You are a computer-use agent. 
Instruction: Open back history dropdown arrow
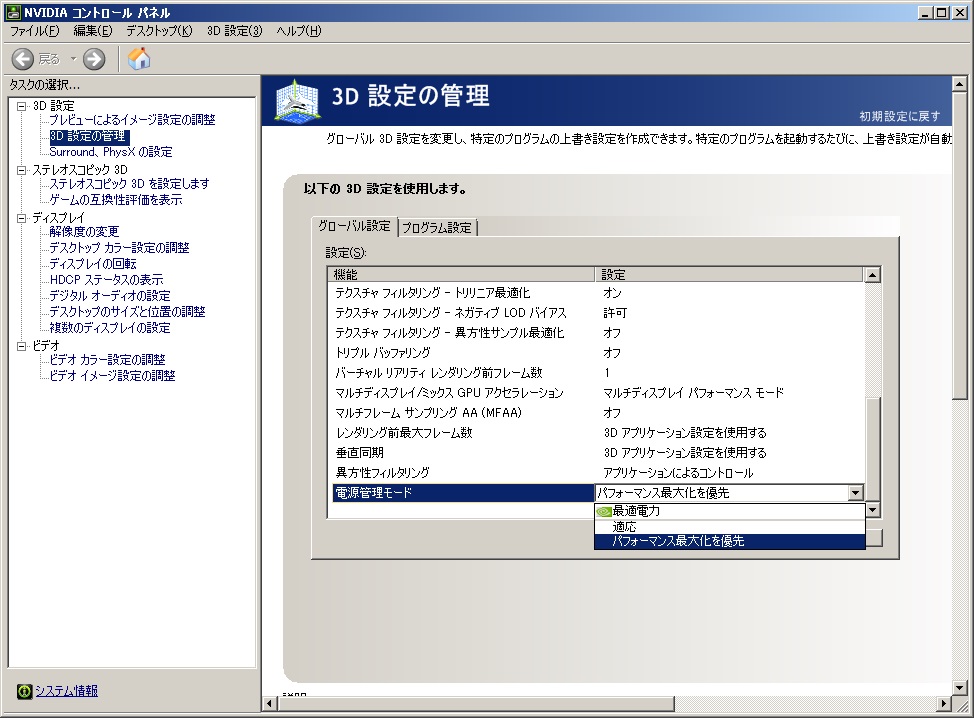click(x=73, y=59)
